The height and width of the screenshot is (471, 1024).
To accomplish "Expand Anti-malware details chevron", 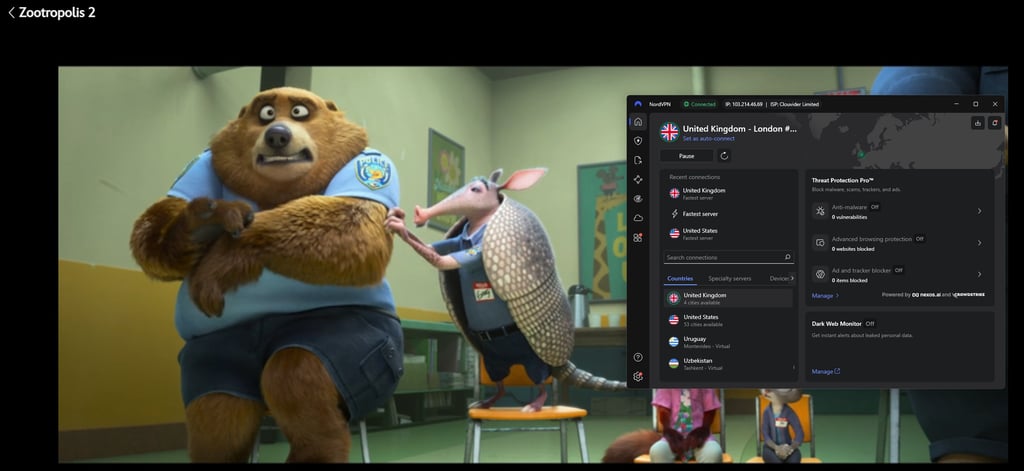I will 979,211.
